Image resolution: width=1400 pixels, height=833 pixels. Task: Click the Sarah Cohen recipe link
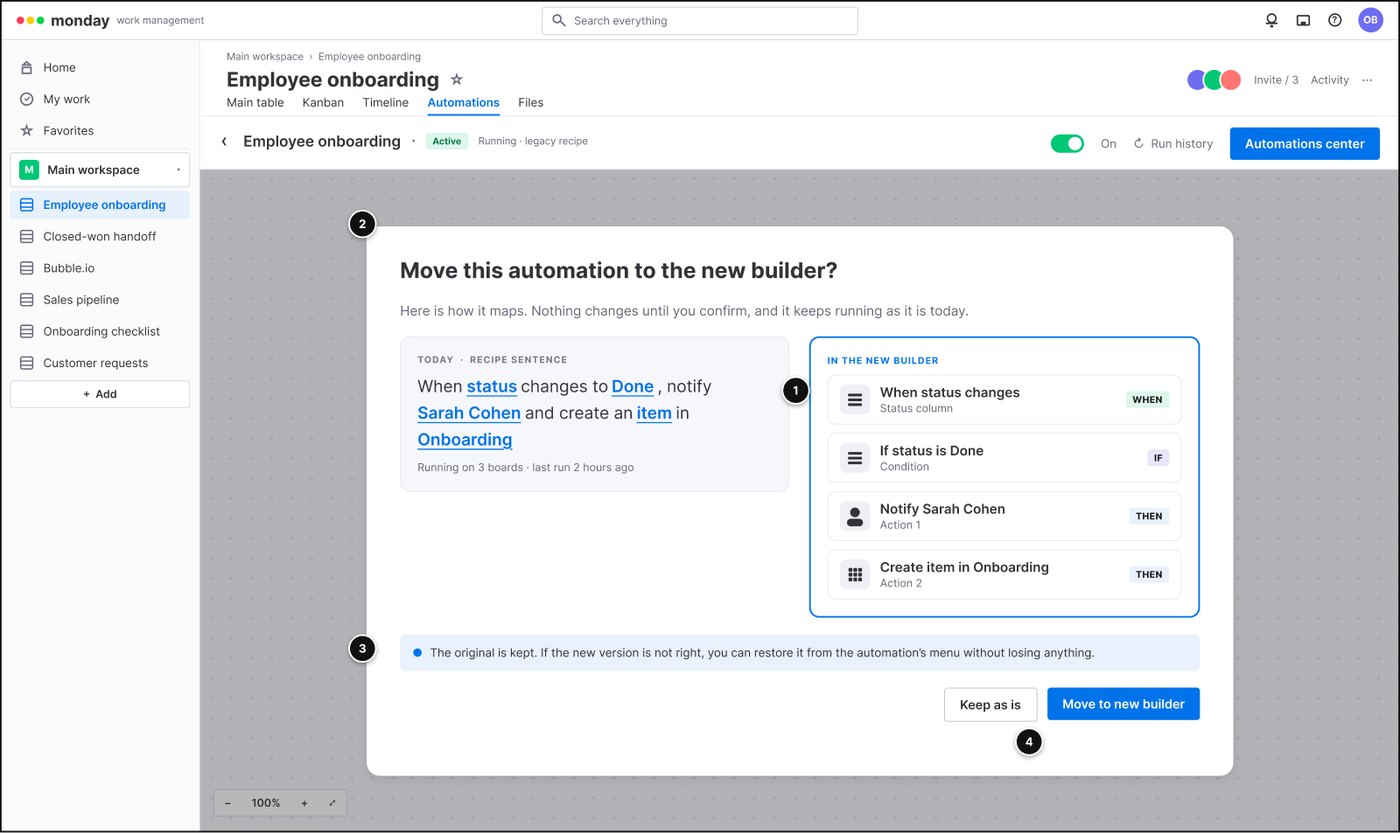coord(469,413)
